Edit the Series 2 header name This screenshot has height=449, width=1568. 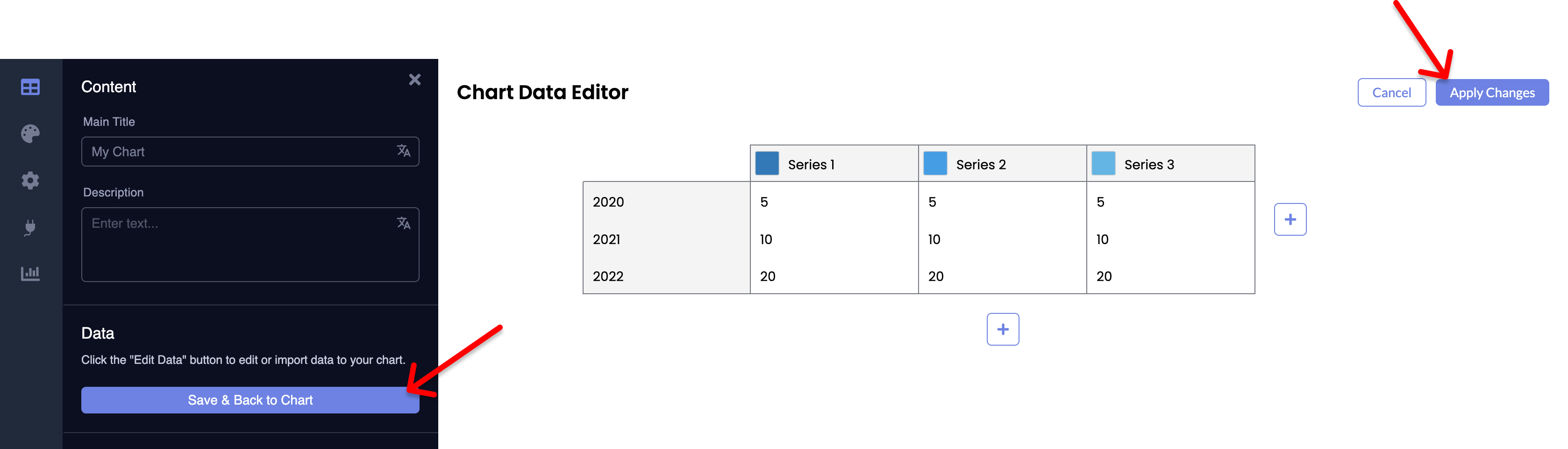point(981,165)
